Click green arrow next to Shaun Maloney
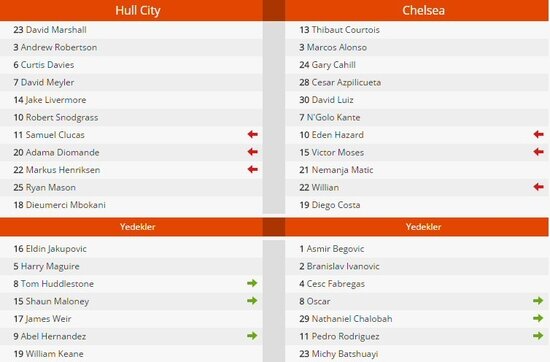This screenshot has width=550, height=362. tap(252, 301)
